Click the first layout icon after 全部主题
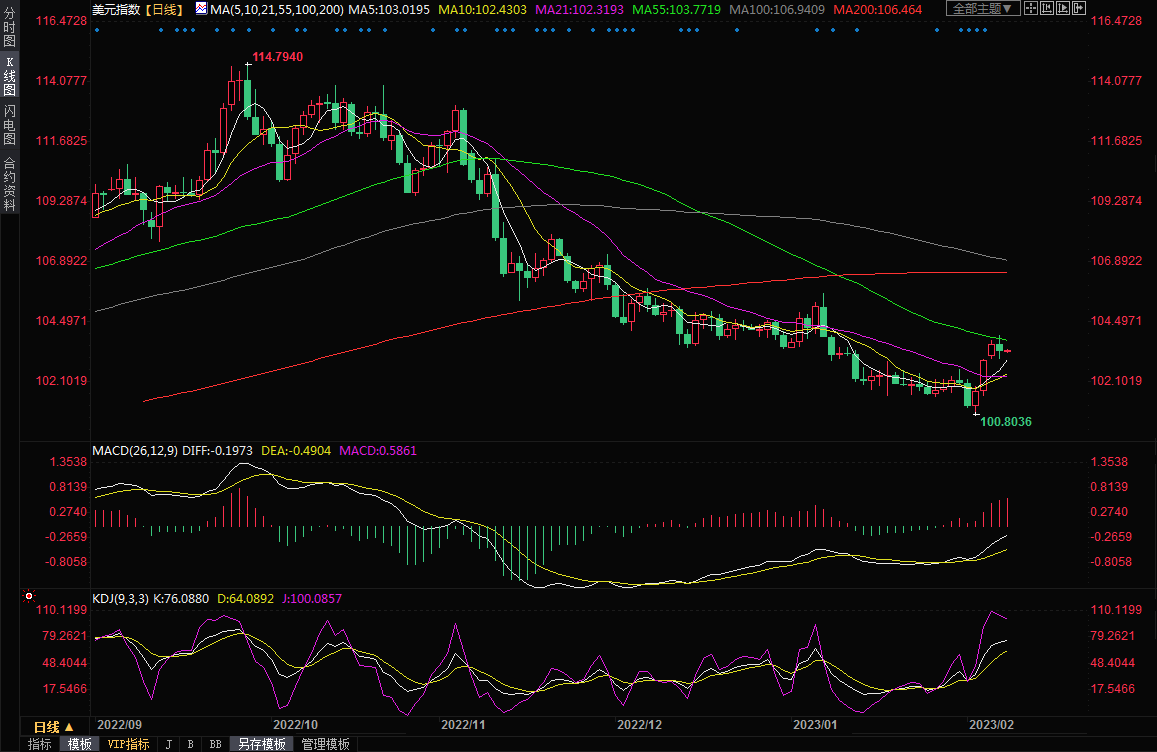1157x752 pixels. pyautogui.click(x=1032, y=8)
